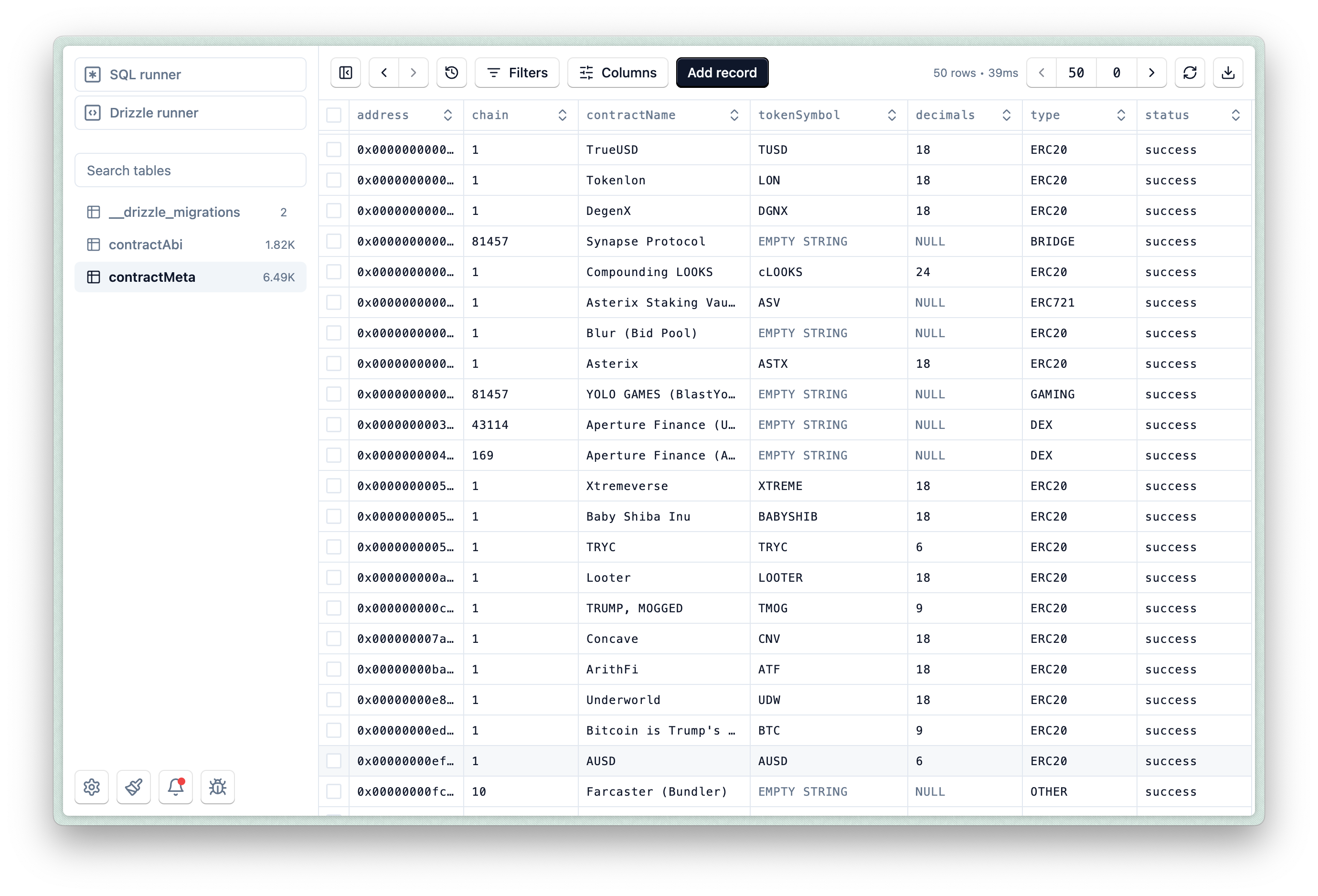Open the contractAbi table
This screenshot has height=896, width=1318.
pyautogui.click(x=191, y=245)
